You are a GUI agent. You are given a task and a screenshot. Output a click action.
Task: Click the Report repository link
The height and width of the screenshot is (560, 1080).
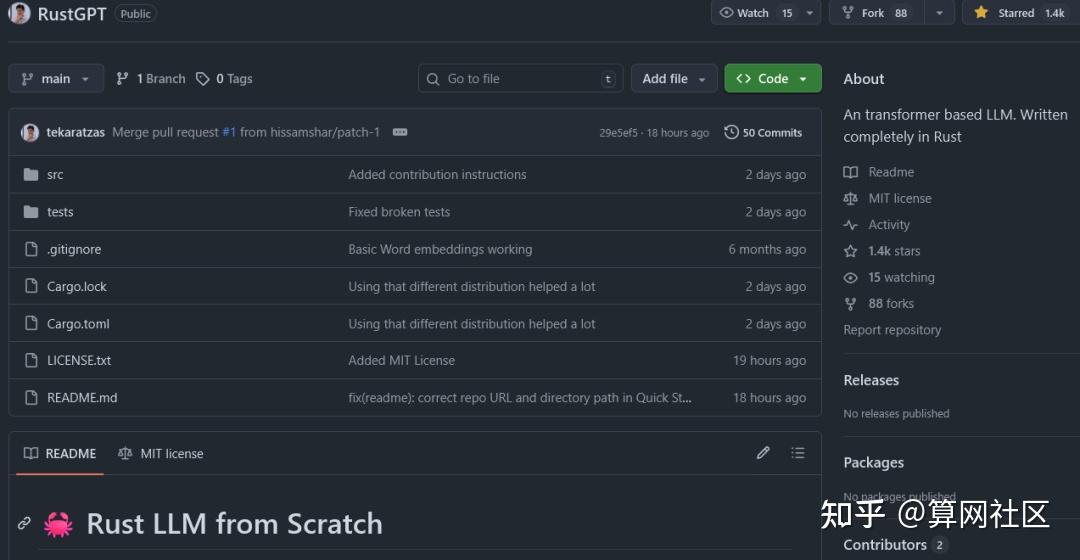[892, 330]
